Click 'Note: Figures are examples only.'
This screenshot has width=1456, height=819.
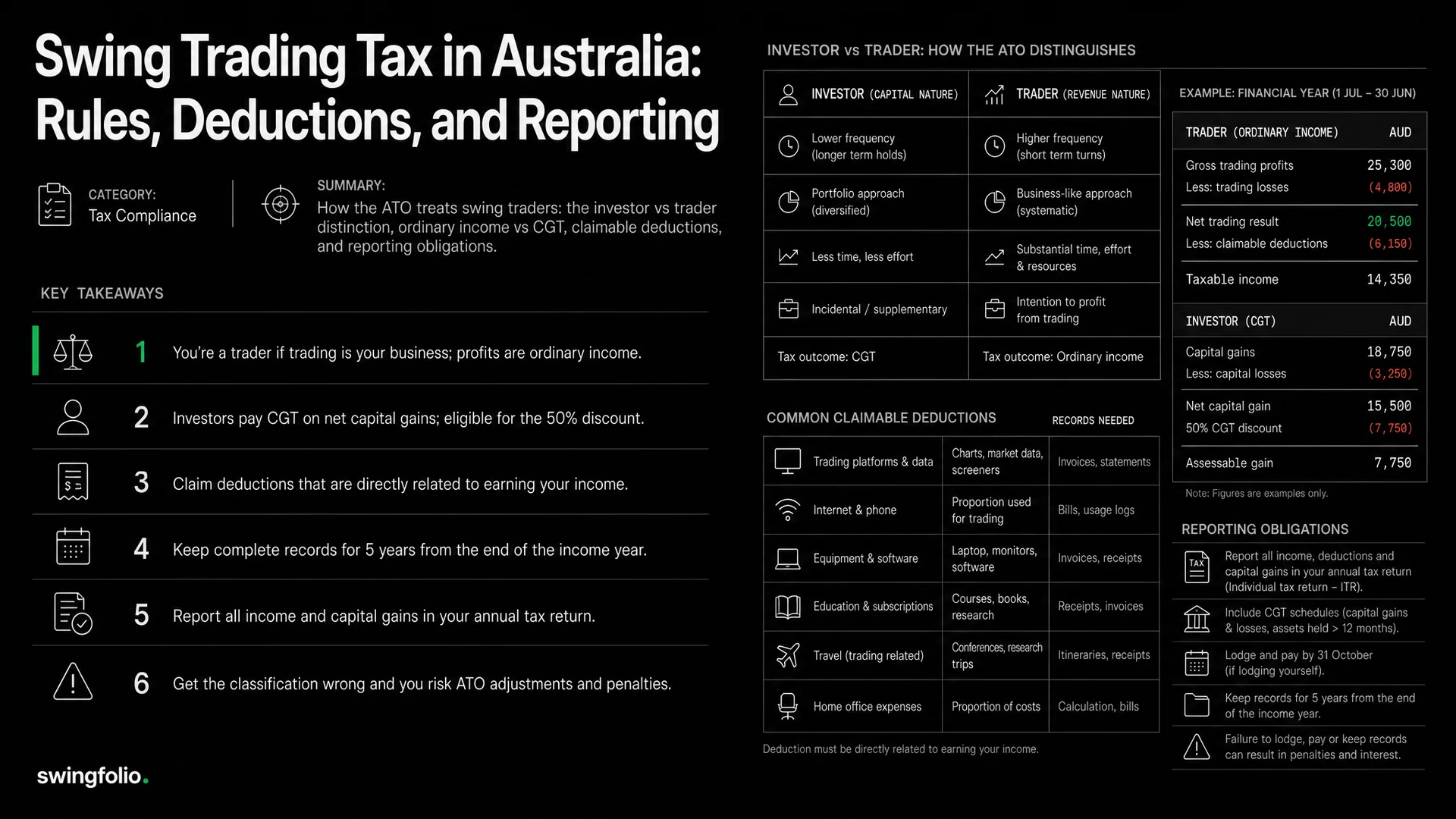click(1257, 493)
